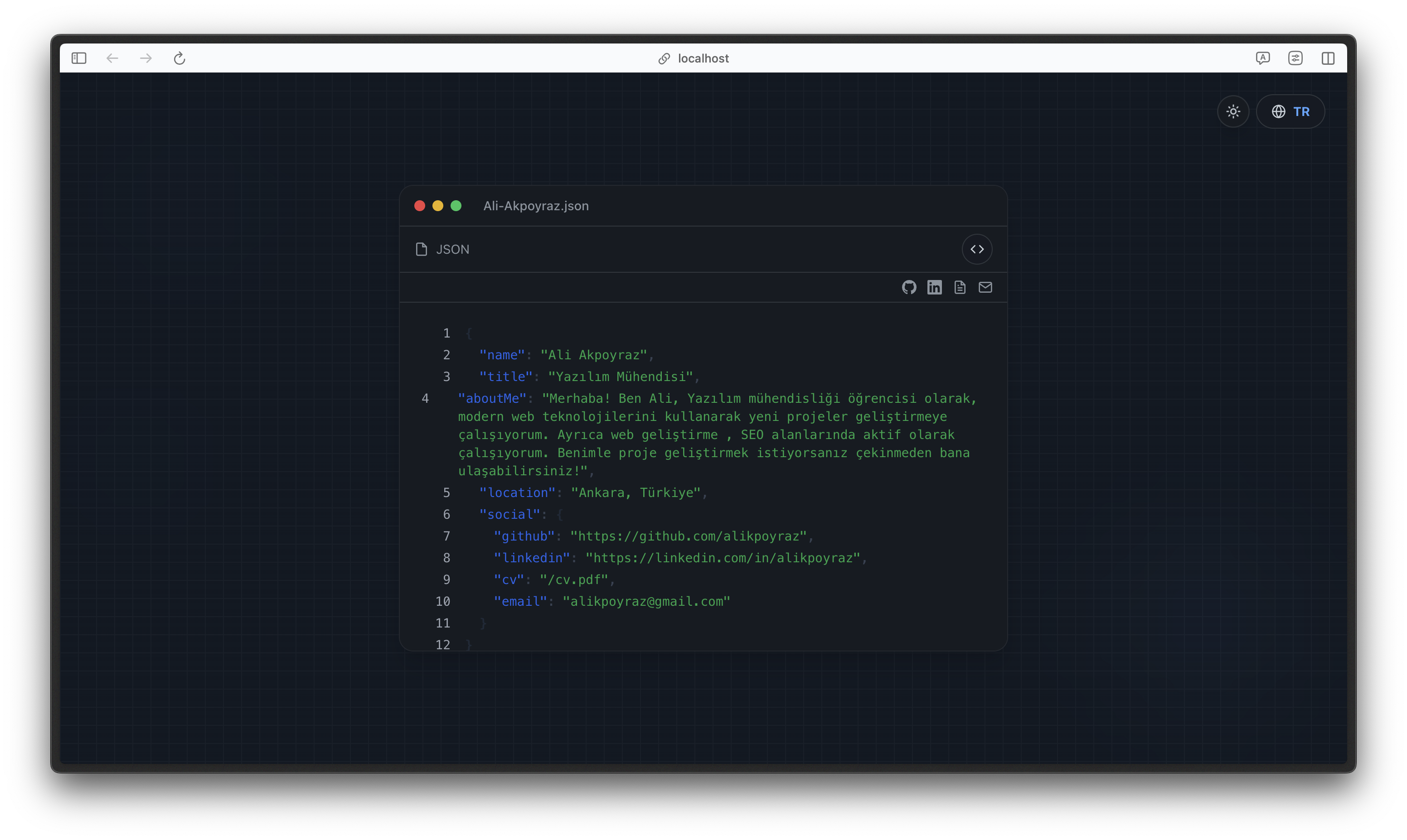Click the CV document icon
This screenshot has width=1407, height=840.
click(960, 287)
